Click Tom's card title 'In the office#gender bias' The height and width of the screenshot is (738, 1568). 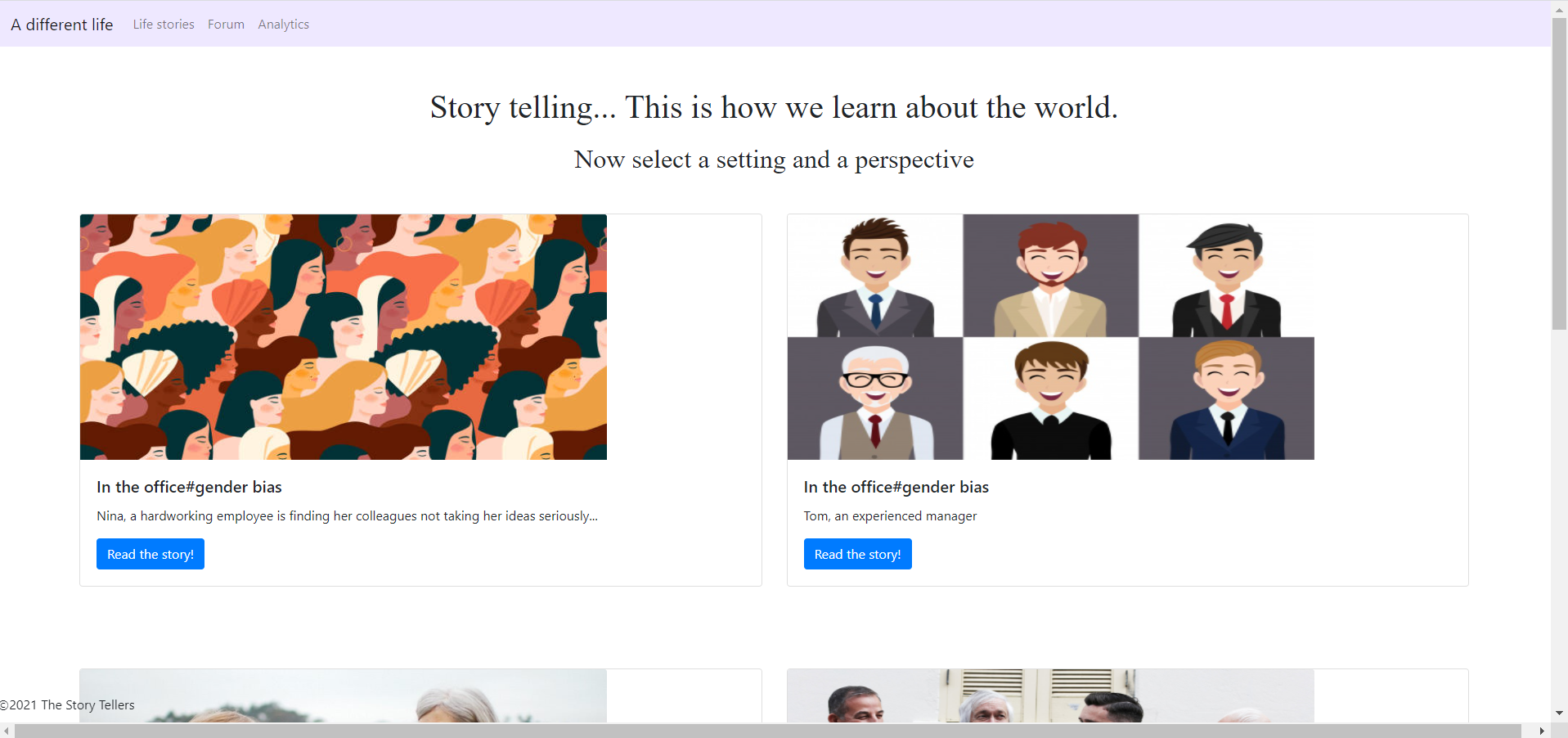coord(896,487)
